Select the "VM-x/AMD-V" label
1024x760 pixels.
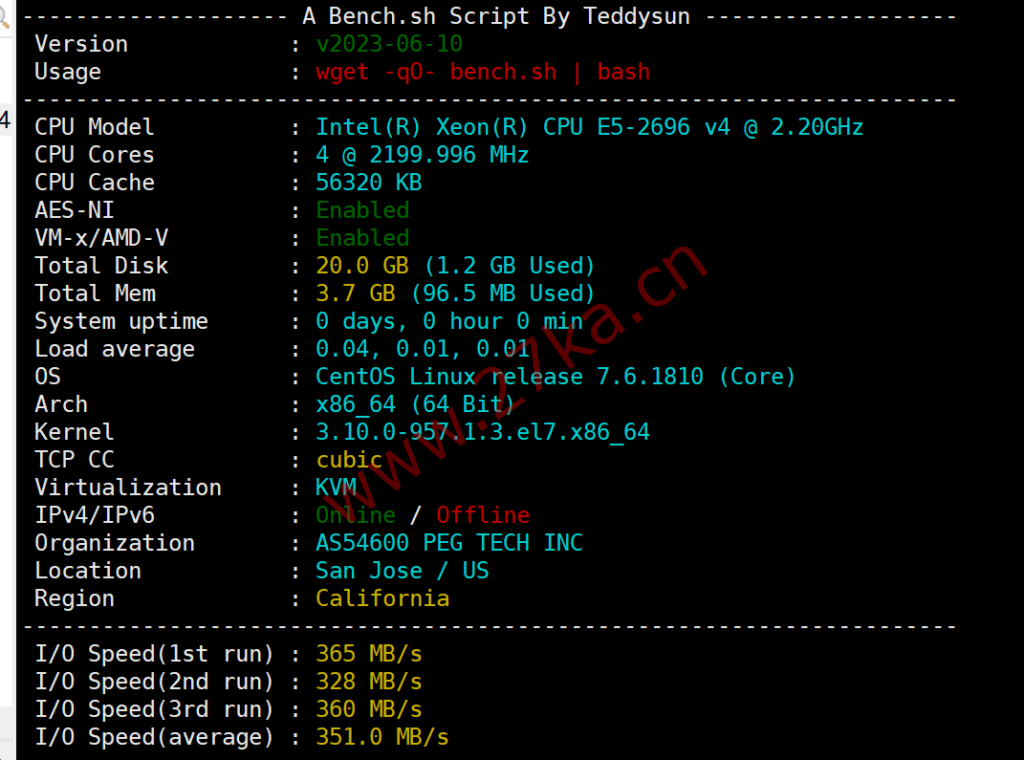tap(101, 238)
